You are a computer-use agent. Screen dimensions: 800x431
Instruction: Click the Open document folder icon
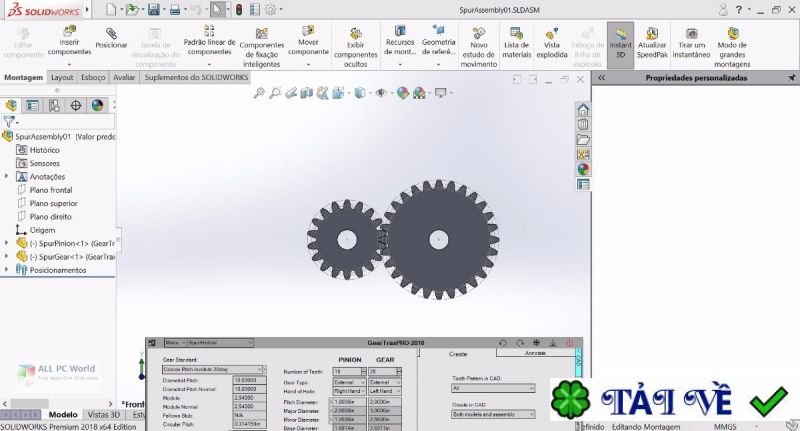(x=132, y=9)
